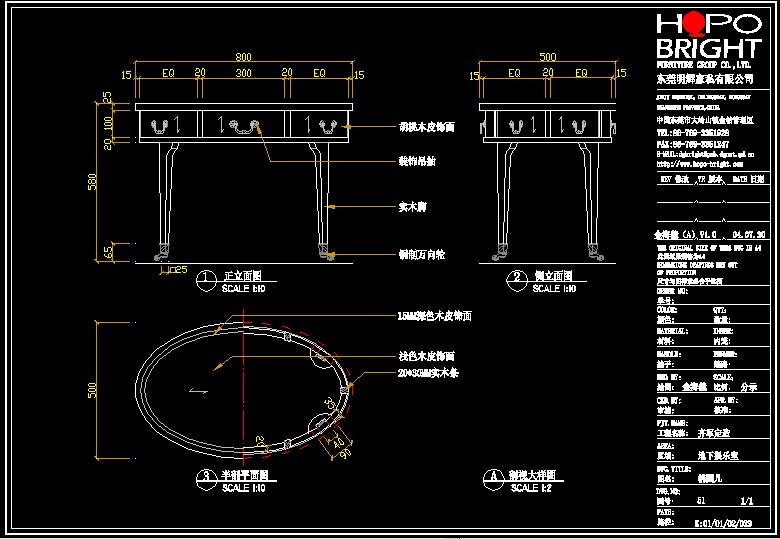
Task: Pick the left caster wheel in front elevation
Action: (x=162, y=252)
